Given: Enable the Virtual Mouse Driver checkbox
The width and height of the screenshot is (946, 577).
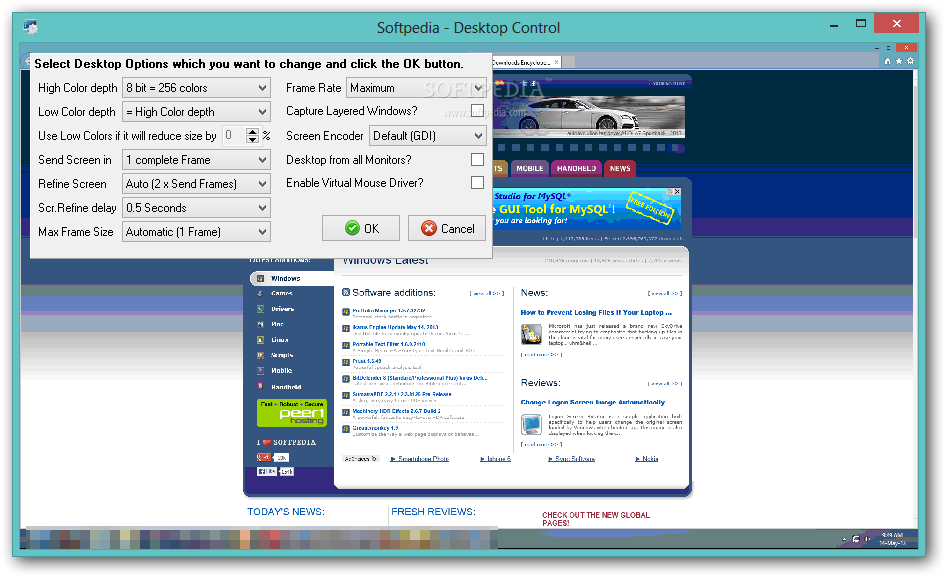Looking at the screenshot, I should 477,182.
